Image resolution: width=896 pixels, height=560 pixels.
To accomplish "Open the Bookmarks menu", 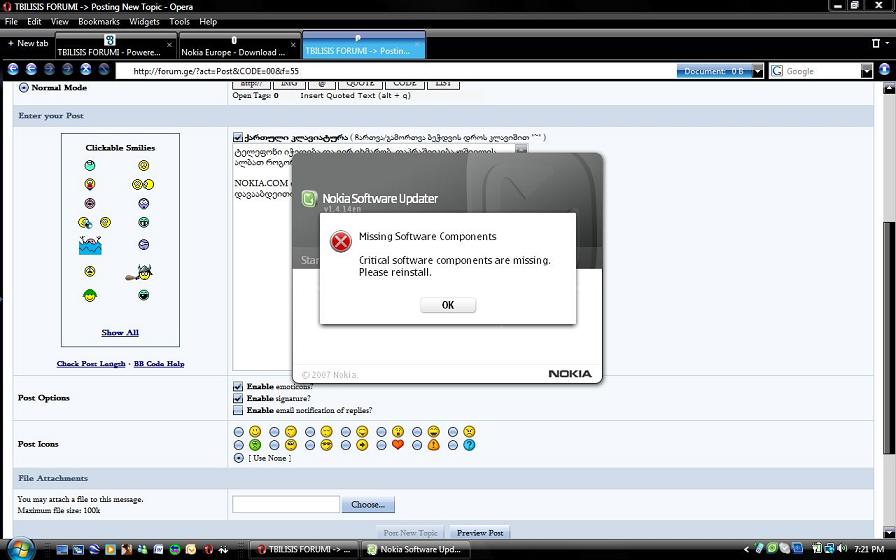I will 99,21.
